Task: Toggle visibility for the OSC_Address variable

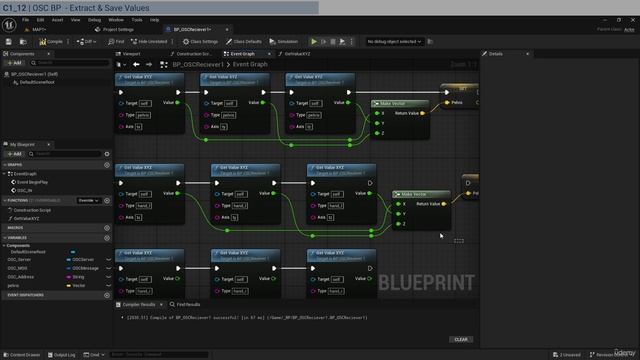Action: (108, 277)
